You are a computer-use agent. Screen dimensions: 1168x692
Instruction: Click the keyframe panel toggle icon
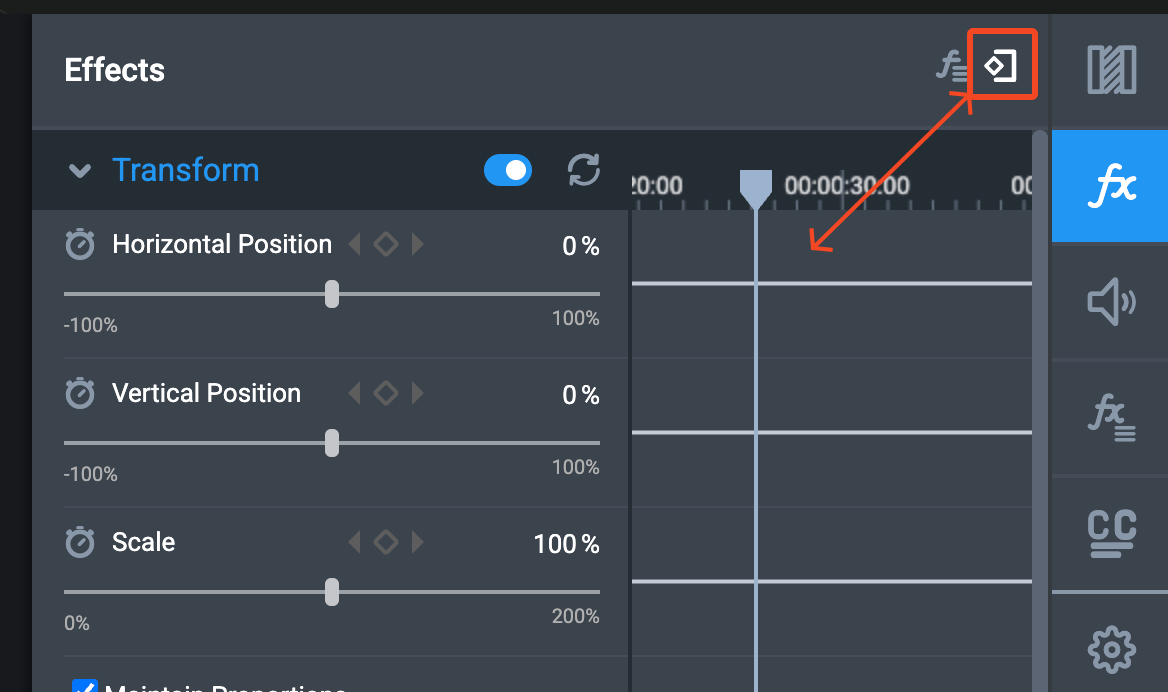[x=1000, y=66]
